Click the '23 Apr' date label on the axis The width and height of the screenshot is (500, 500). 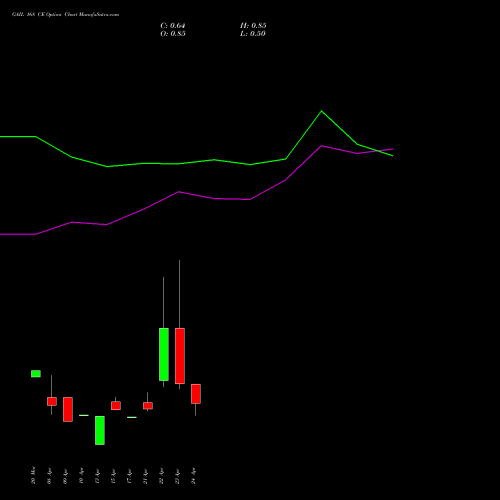[177, 476]
